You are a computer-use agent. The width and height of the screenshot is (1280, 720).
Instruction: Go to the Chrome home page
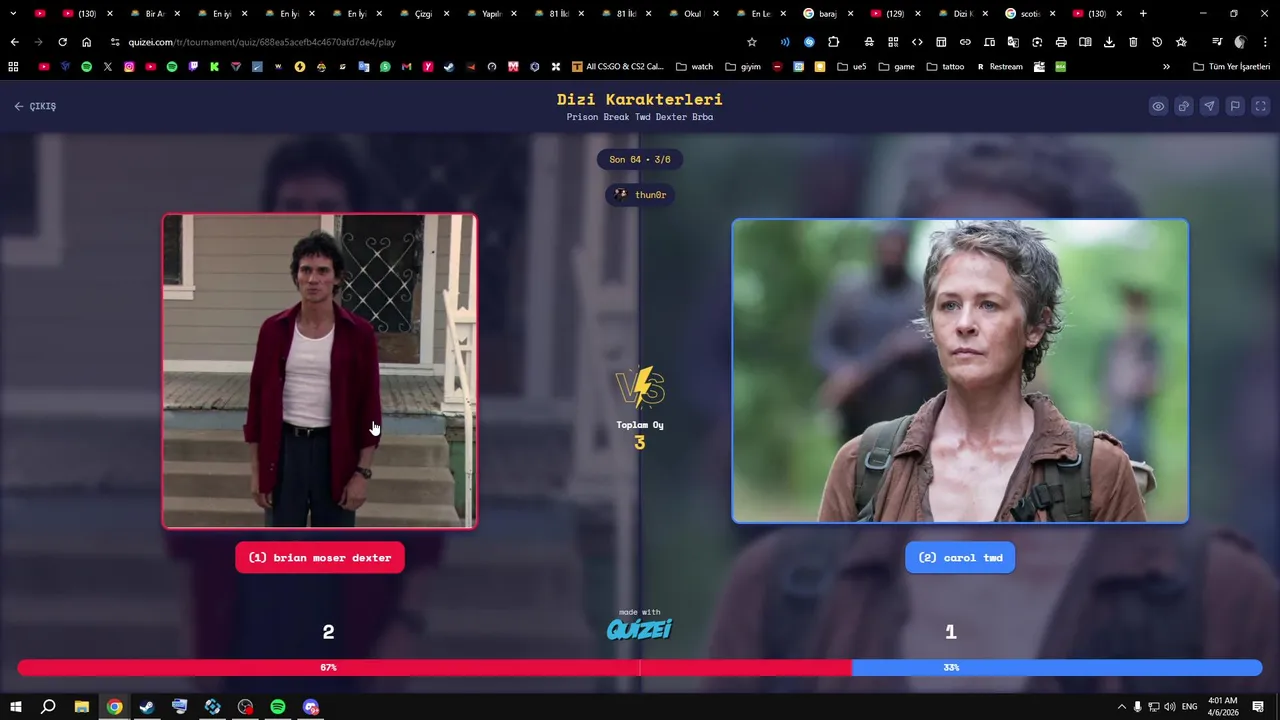[86, 42]
